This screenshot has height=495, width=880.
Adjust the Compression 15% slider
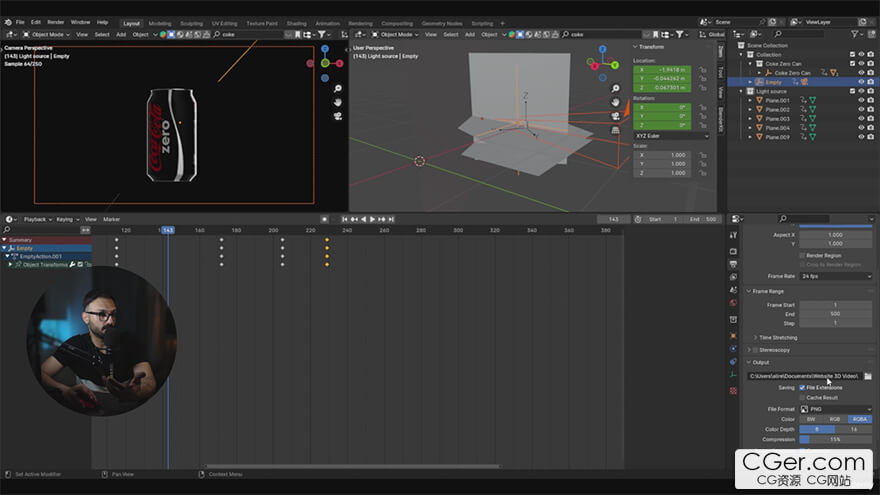click(836, 439)
